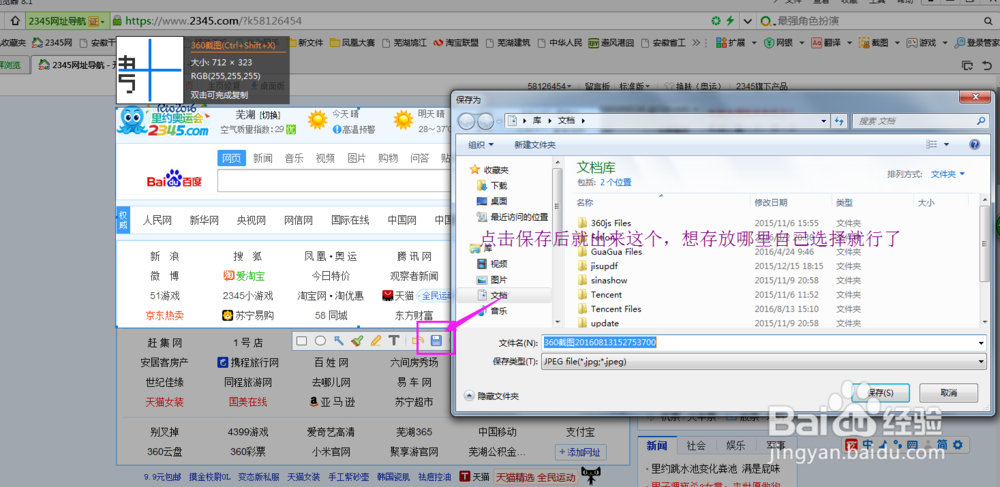
Task: Collapse folders via 隐藏文件夹
Action: click(492, 396)
